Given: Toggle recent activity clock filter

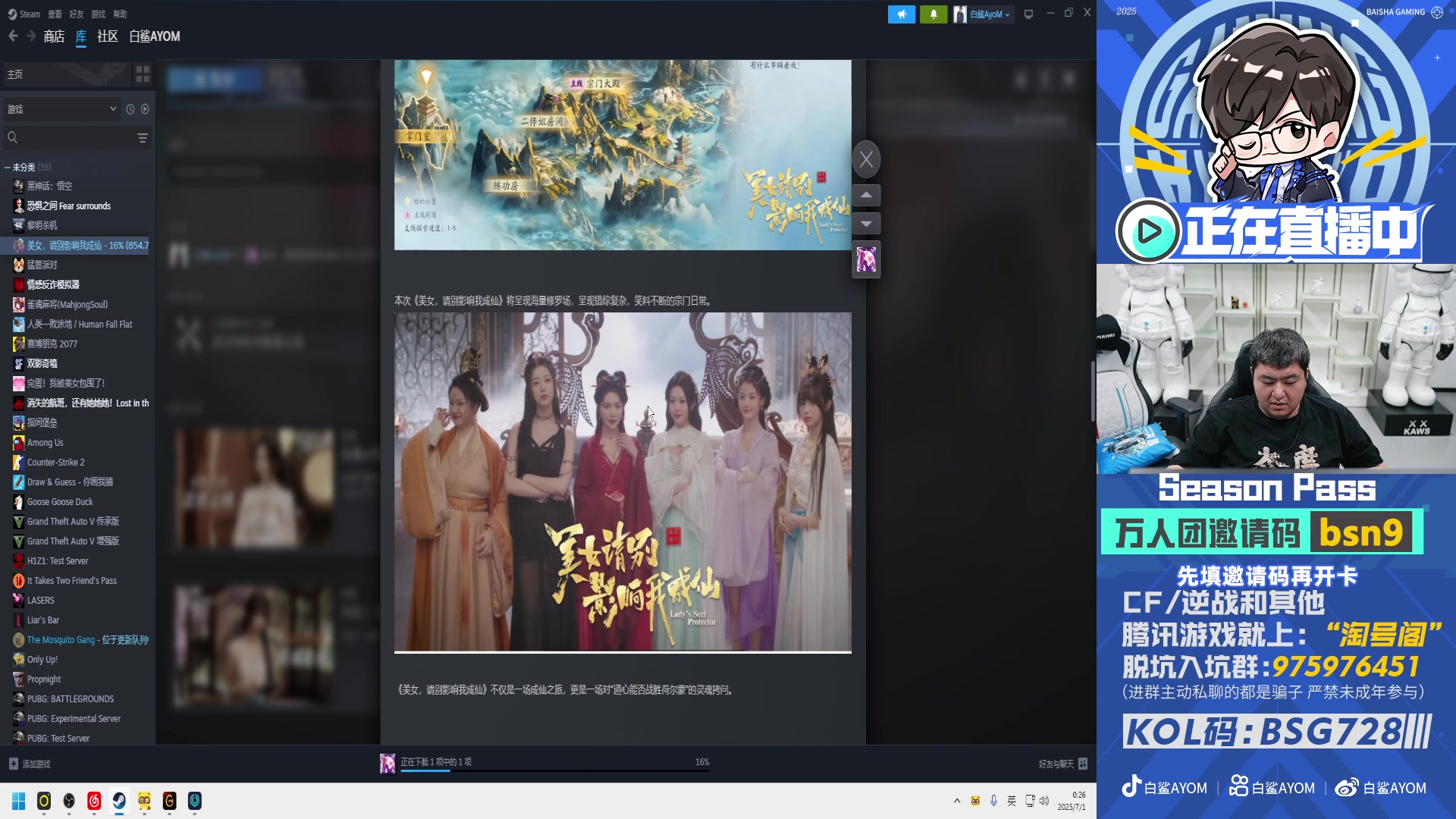Looking at the screenshot, I should (x=130, y=109).
